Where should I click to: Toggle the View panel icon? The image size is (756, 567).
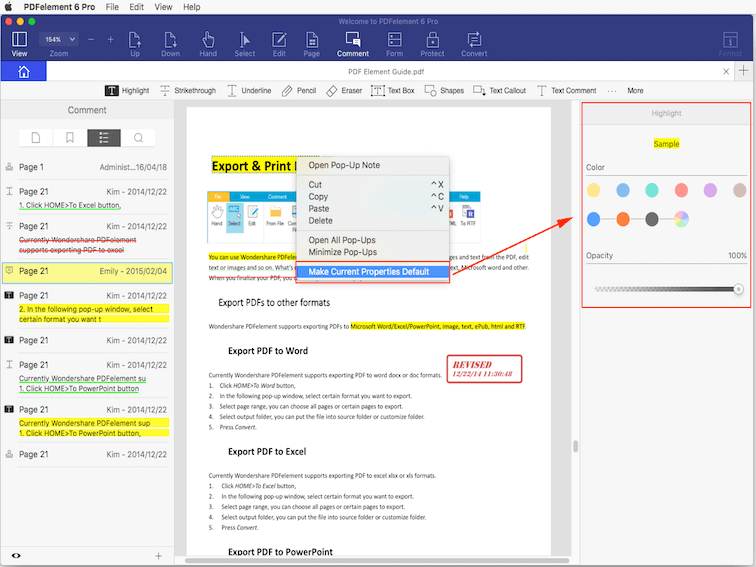(19, 44)
